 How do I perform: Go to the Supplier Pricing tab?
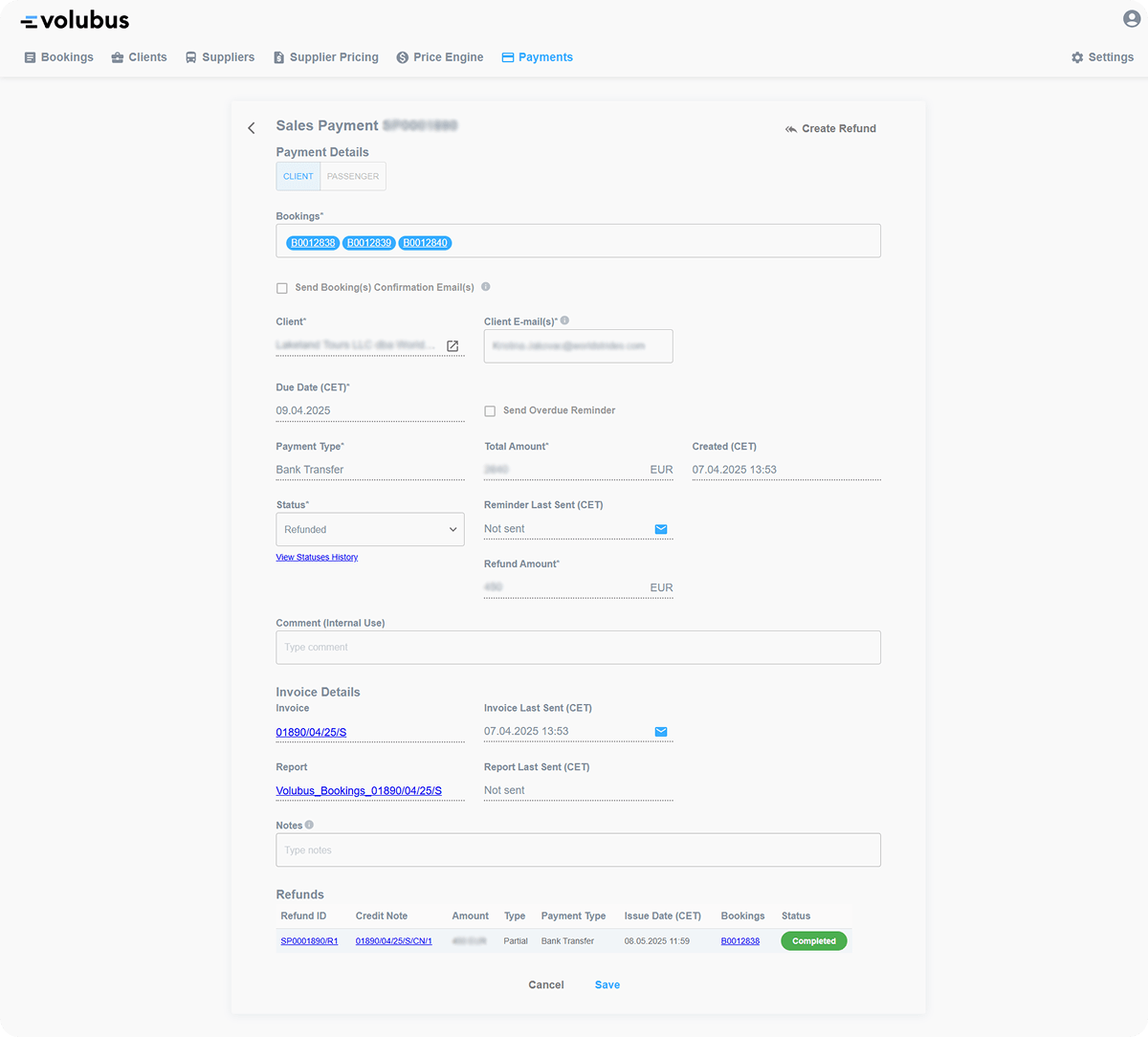tap(325, 57)
